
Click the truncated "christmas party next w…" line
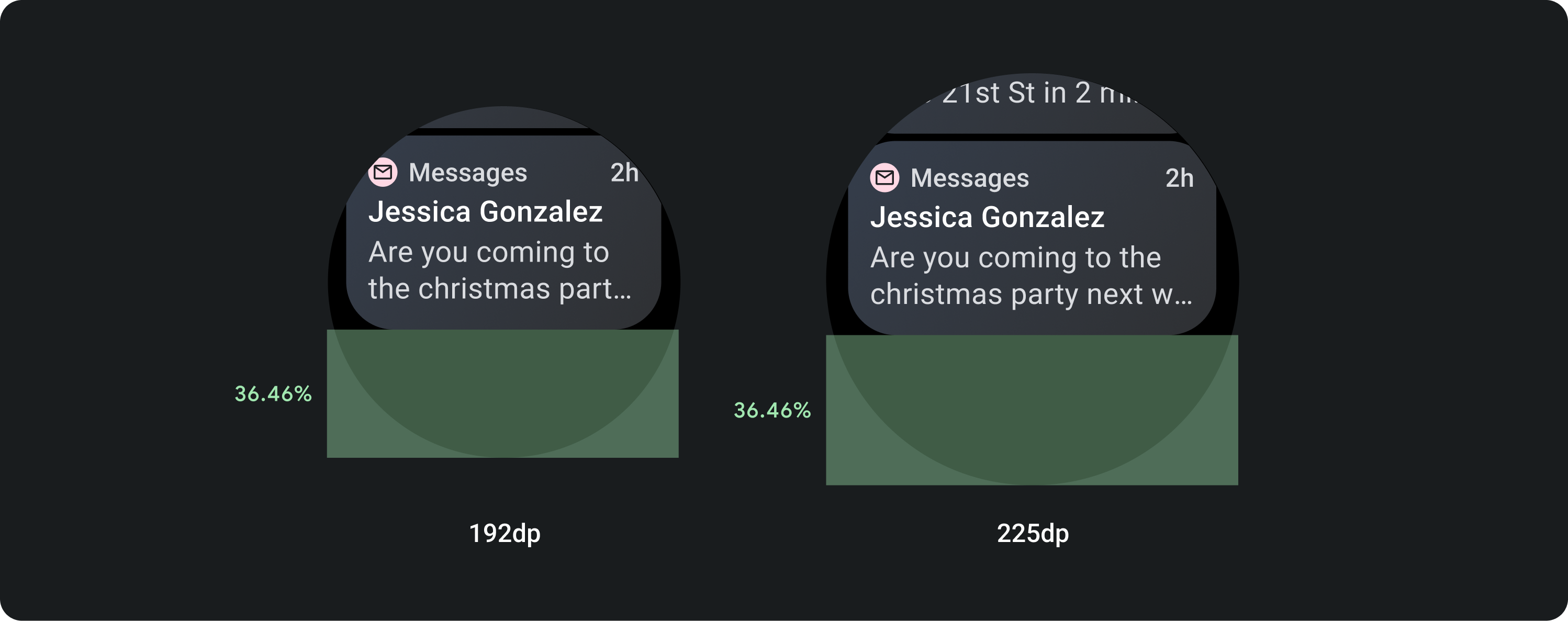click(x=1031, y=295)
